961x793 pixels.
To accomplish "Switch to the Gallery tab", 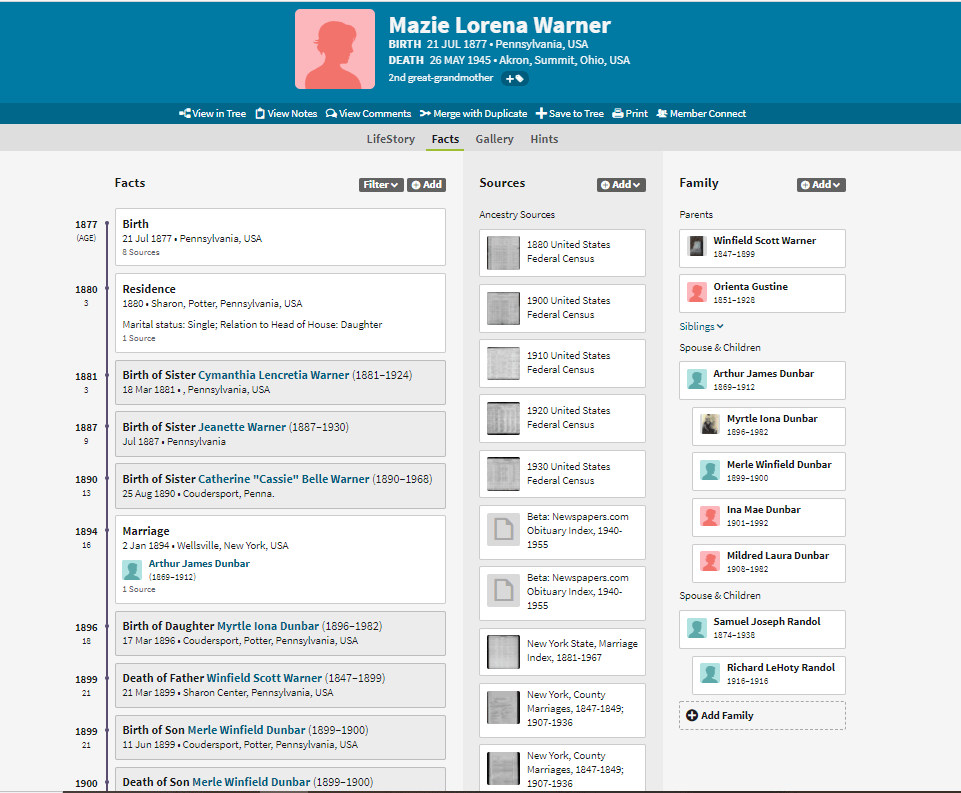I will (494, 139).
